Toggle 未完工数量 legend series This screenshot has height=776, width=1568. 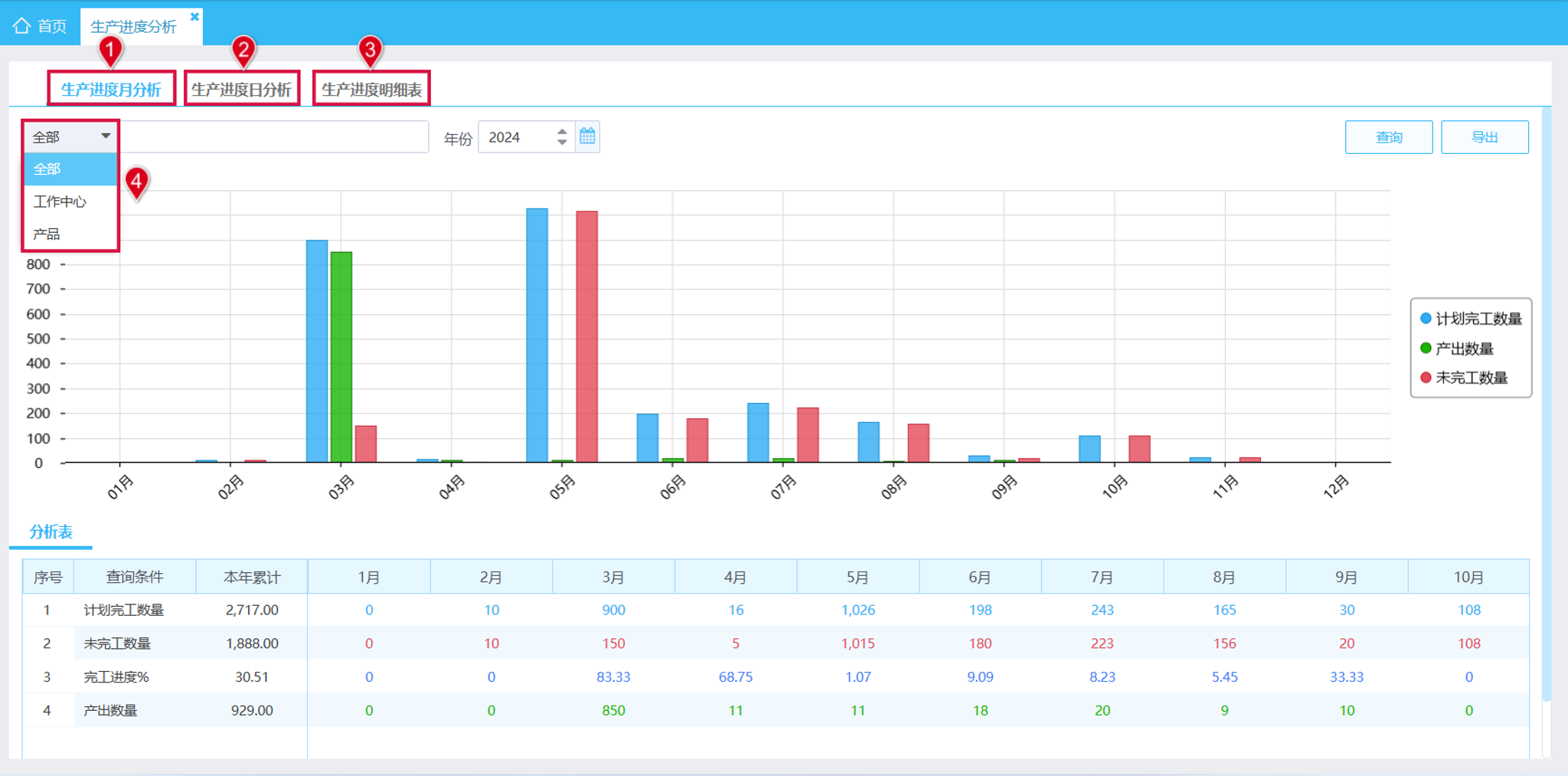pyautogui.click(x=1463, y=378)
